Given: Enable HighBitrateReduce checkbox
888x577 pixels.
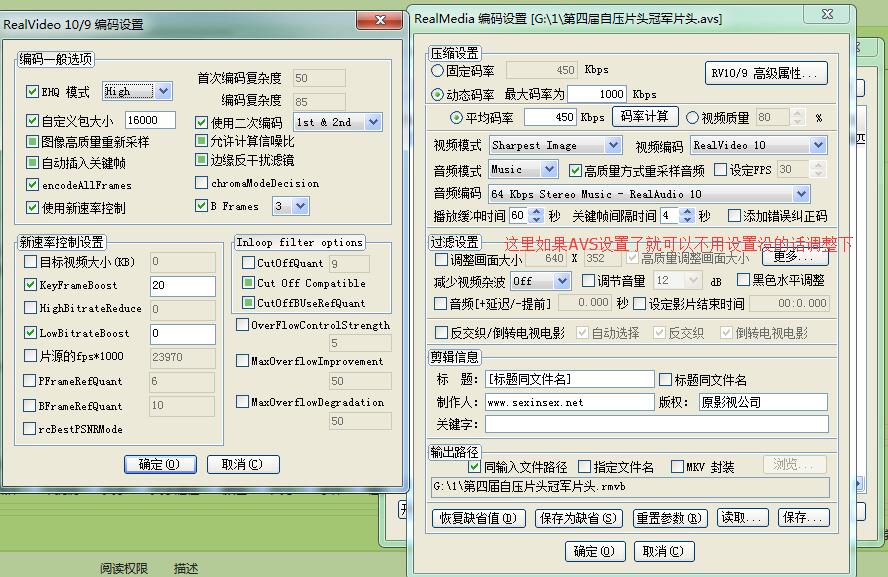Looking at the screenshot, I should coord(30,307).
